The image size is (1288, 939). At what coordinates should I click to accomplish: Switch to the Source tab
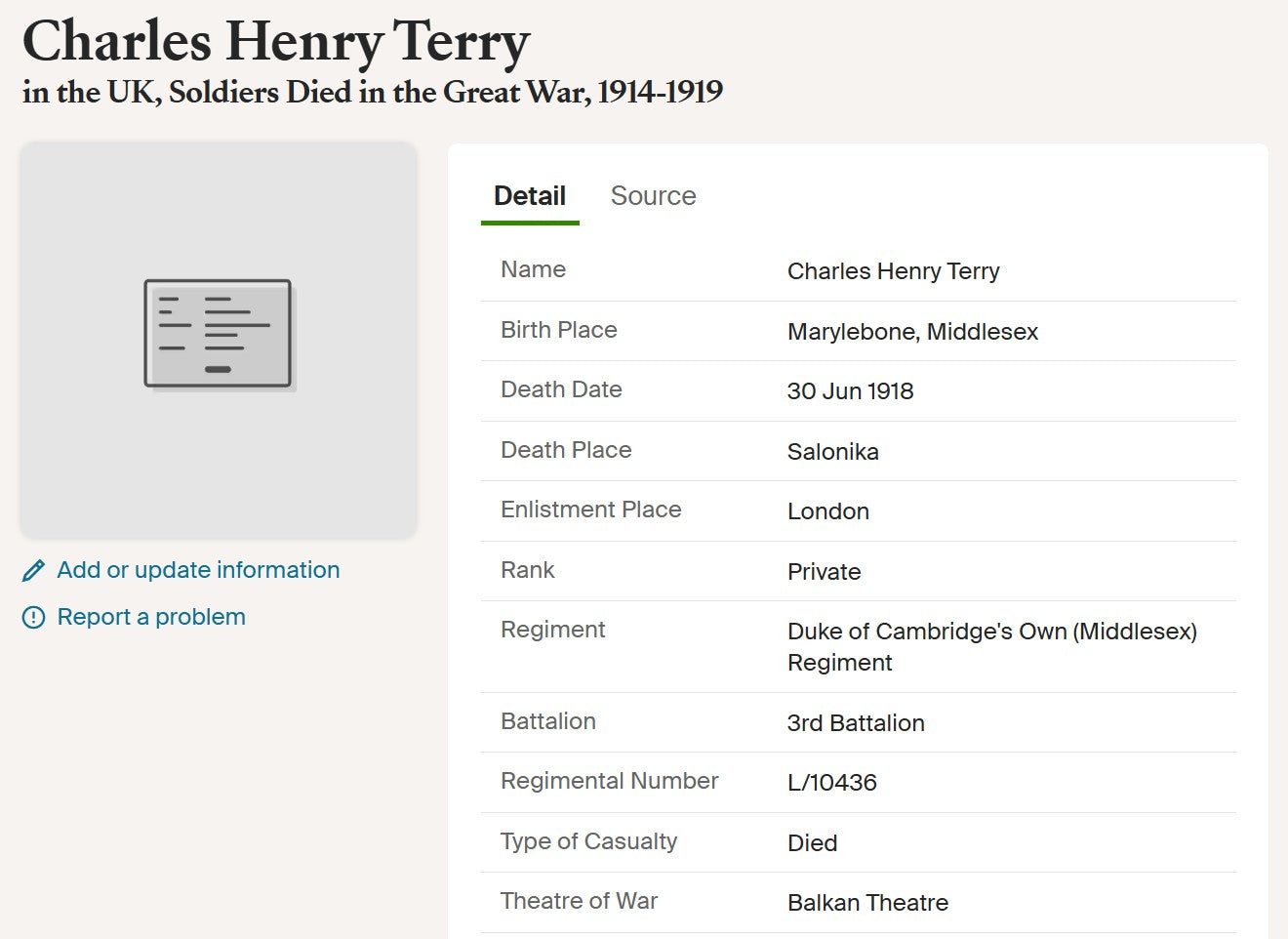[653, 196]
